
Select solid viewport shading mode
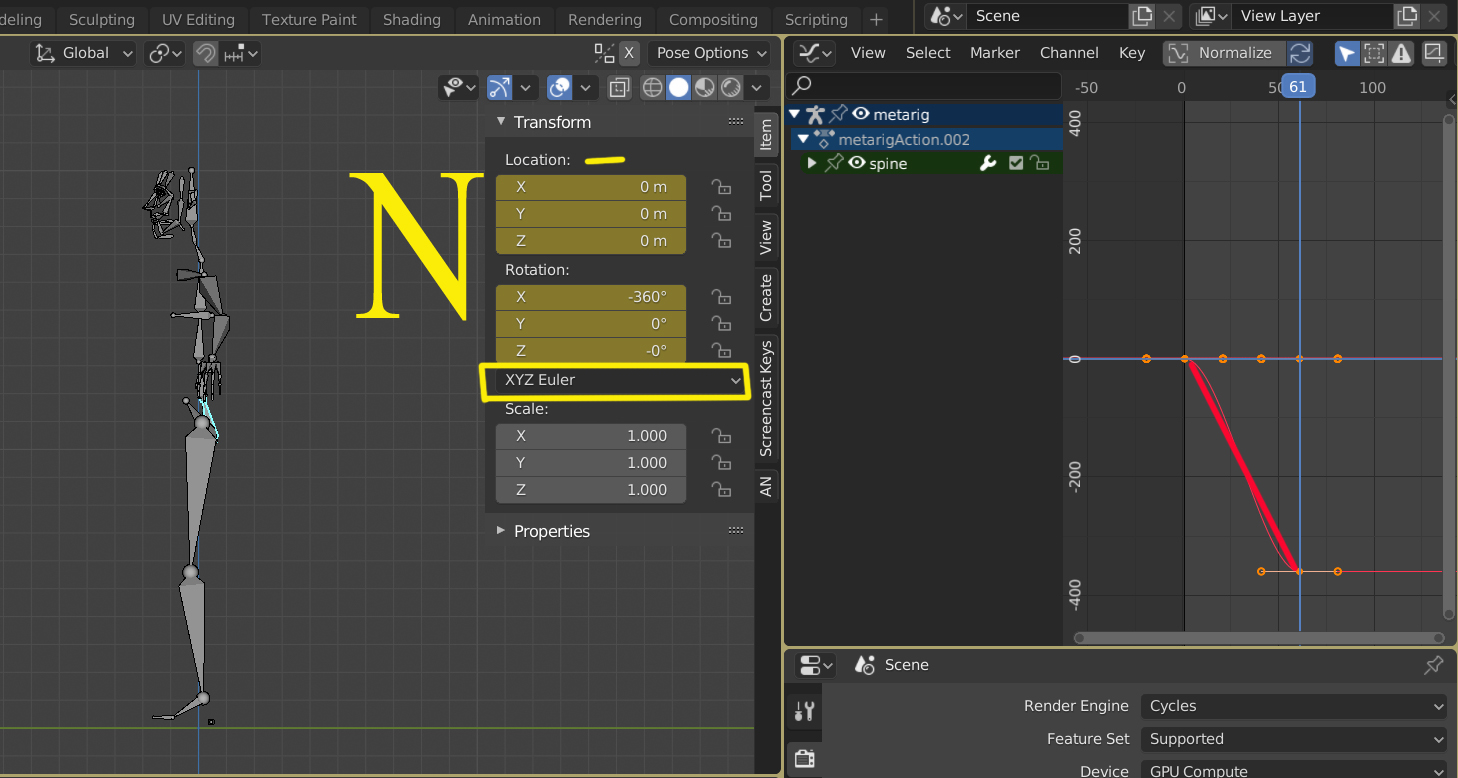coord(679,88)
